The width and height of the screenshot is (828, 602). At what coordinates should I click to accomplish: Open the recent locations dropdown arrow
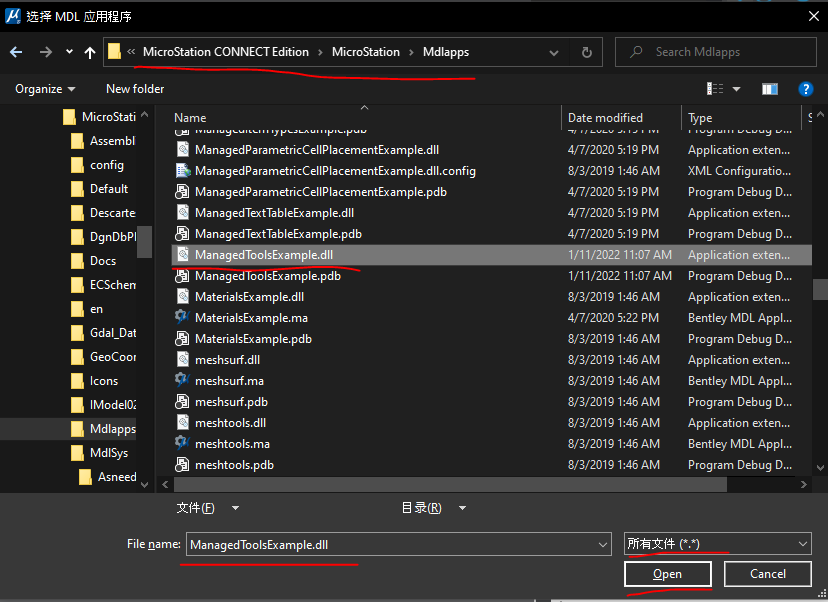pyautogui.click(x=69, y=52)
